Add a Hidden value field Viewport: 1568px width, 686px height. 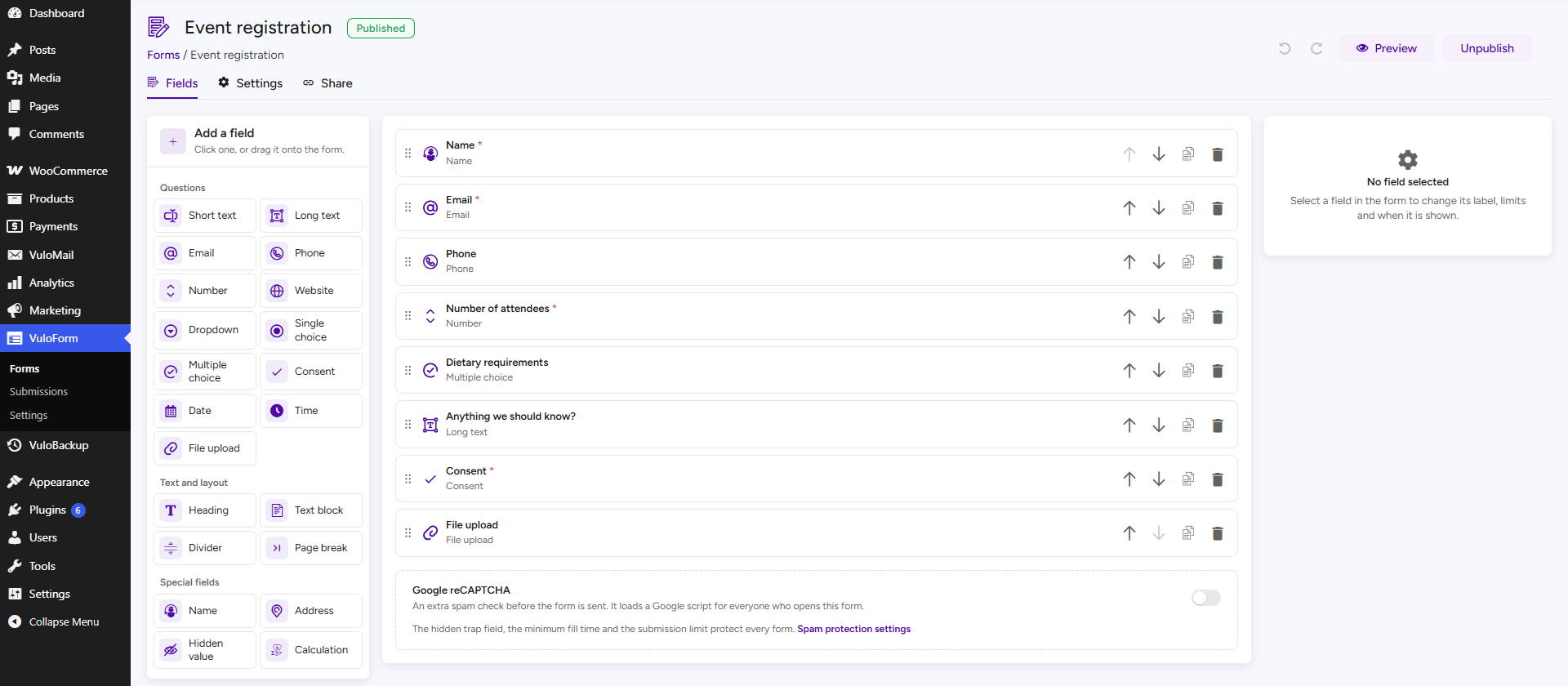click(x=205, y=650)
